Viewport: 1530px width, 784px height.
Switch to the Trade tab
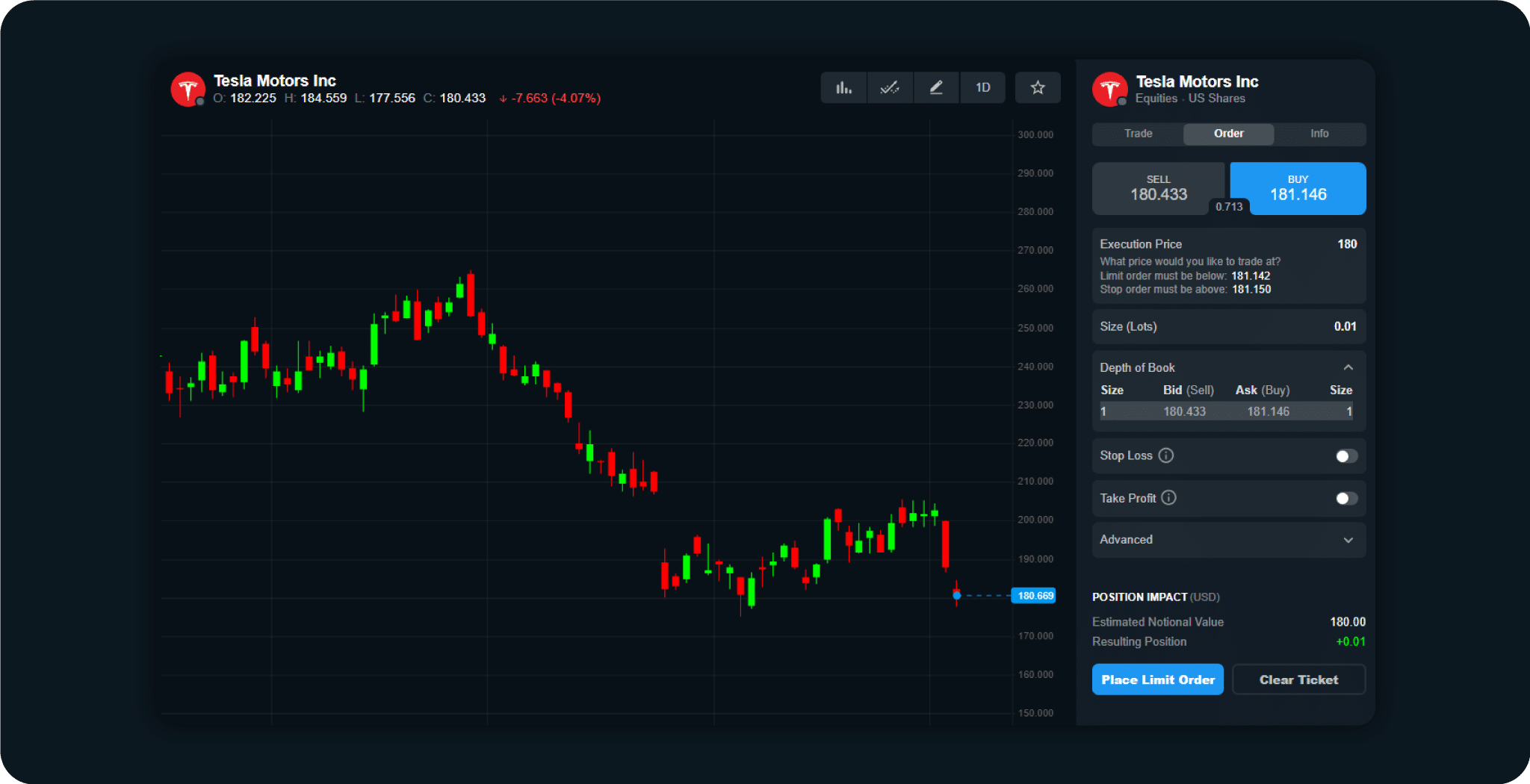pos(1138,134)
